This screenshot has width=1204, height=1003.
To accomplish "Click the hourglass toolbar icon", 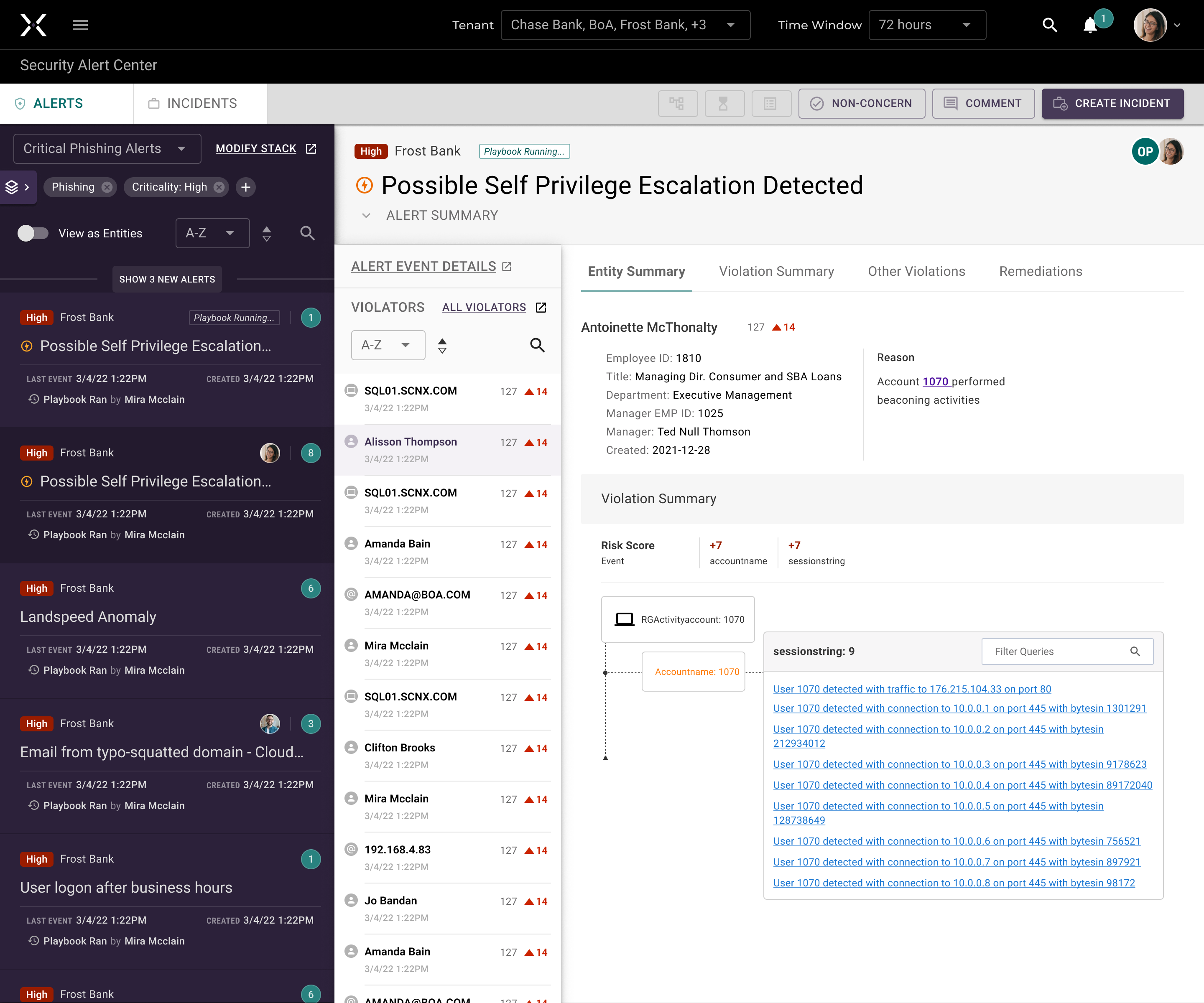I will point(724,104).
